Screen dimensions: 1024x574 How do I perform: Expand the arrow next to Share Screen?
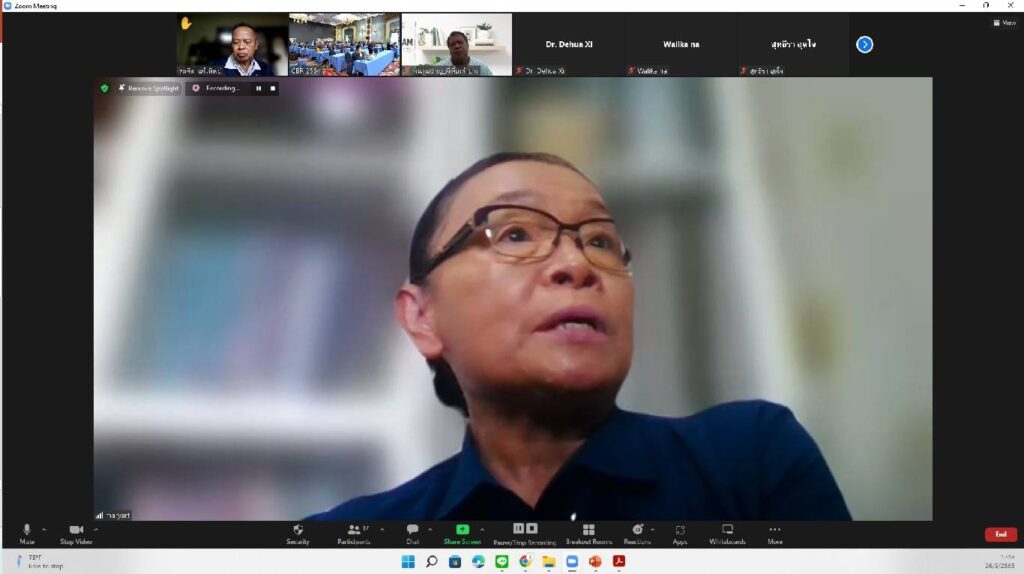482,530
